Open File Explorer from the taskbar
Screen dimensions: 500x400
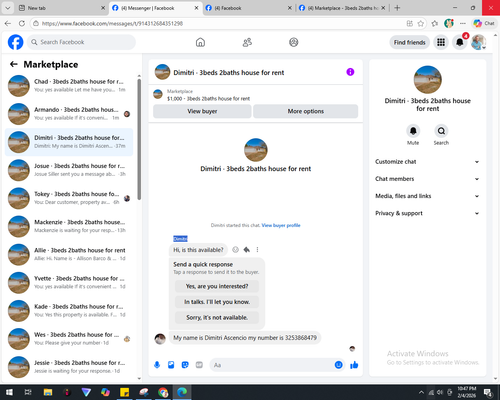pos(48,392)
